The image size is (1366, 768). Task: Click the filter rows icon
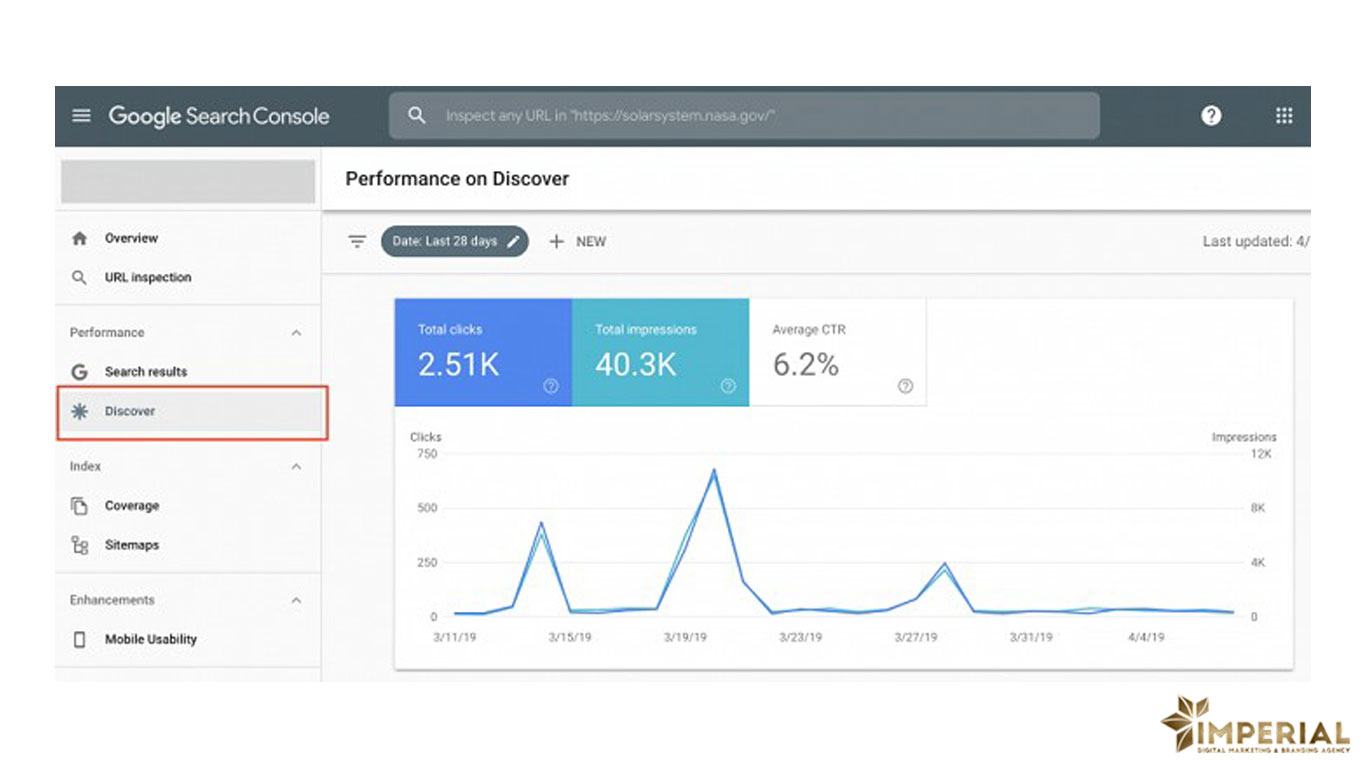coord(357,241)
